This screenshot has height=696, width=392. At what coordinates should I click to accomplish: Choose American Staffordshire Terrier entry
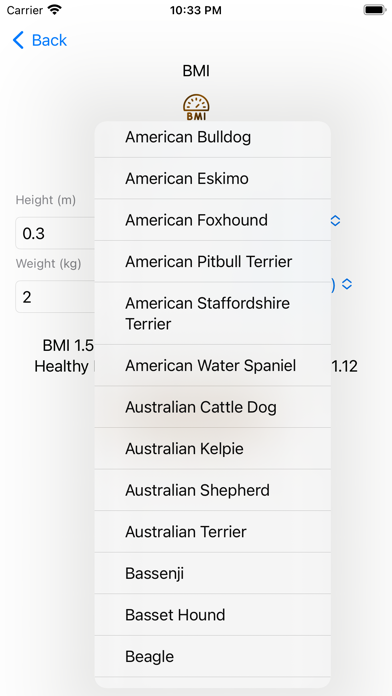(x=213, y=313)
